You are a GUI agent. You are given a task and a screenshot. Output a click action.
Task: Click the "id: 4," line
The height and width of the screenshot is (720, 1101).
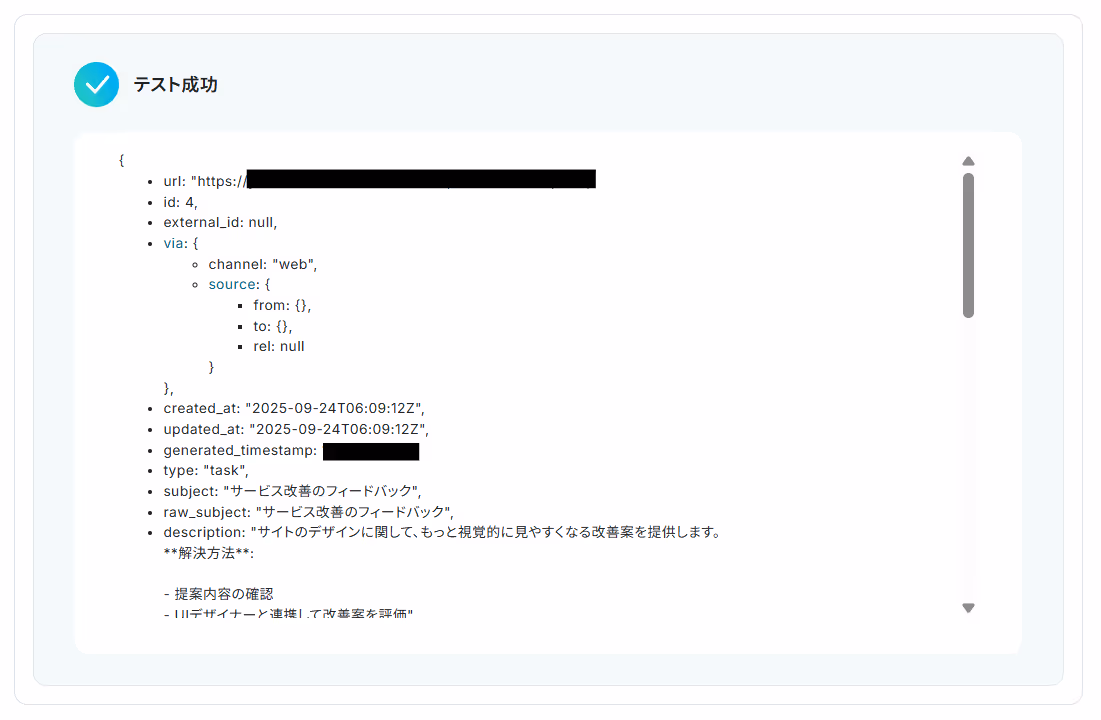[180, 202]
